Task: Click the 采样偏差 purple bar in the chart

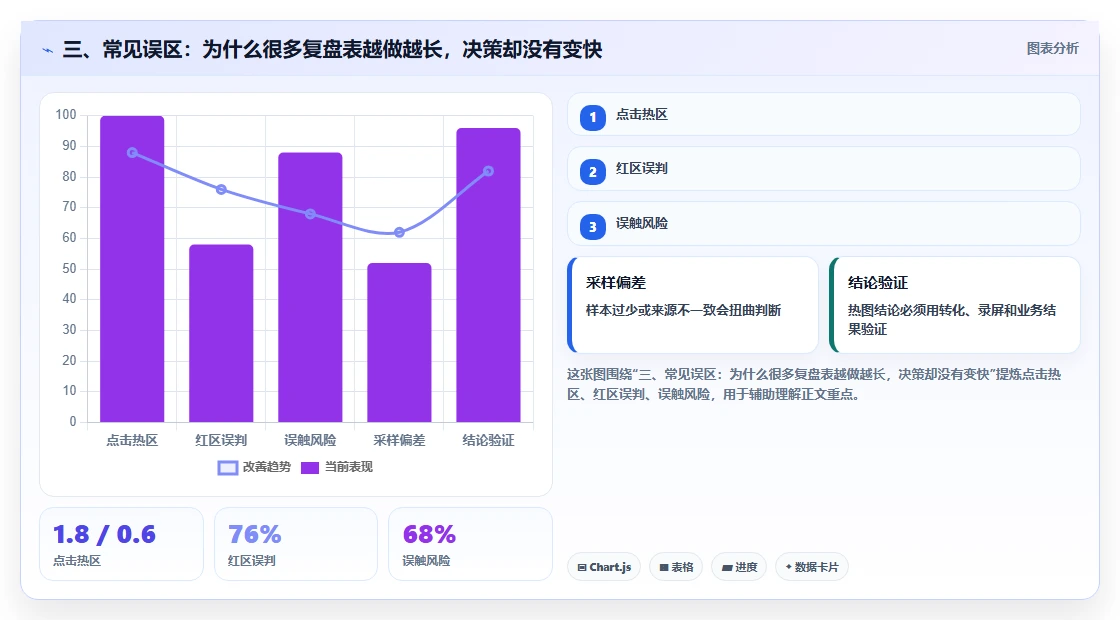Action: click(399, 342)
